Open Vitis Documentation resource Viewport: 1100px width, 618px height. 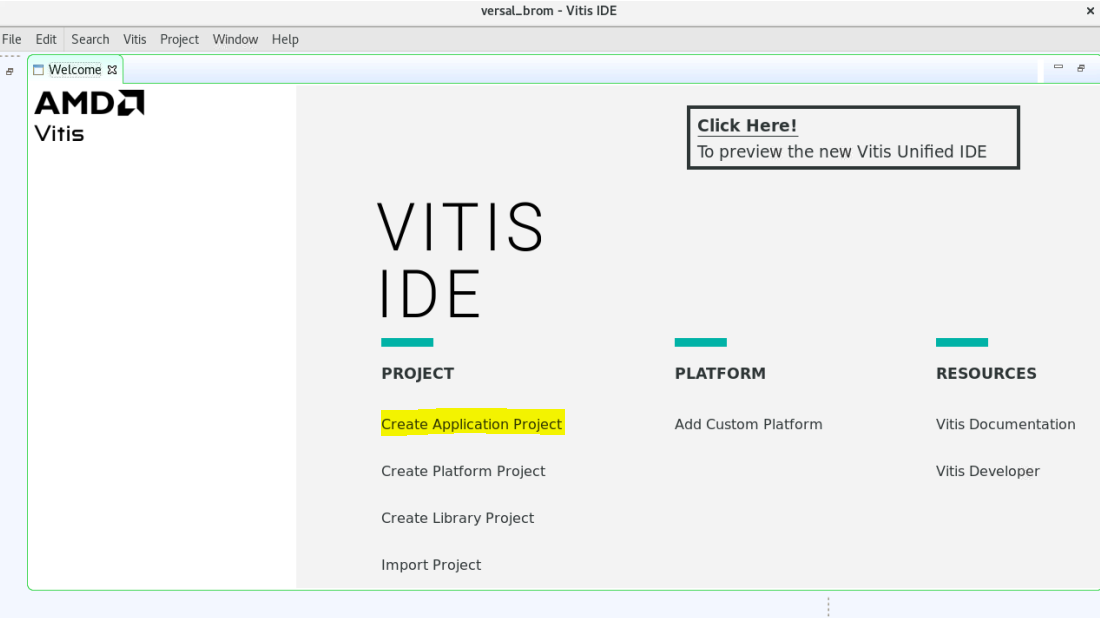[x=1005, y=424]
